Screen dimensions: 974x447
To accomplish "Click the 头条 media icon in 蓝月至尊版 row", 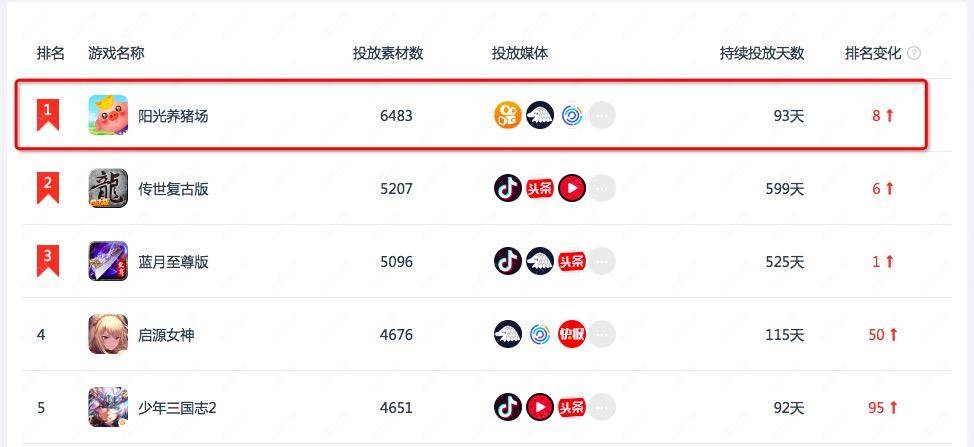I will [572, 261].
